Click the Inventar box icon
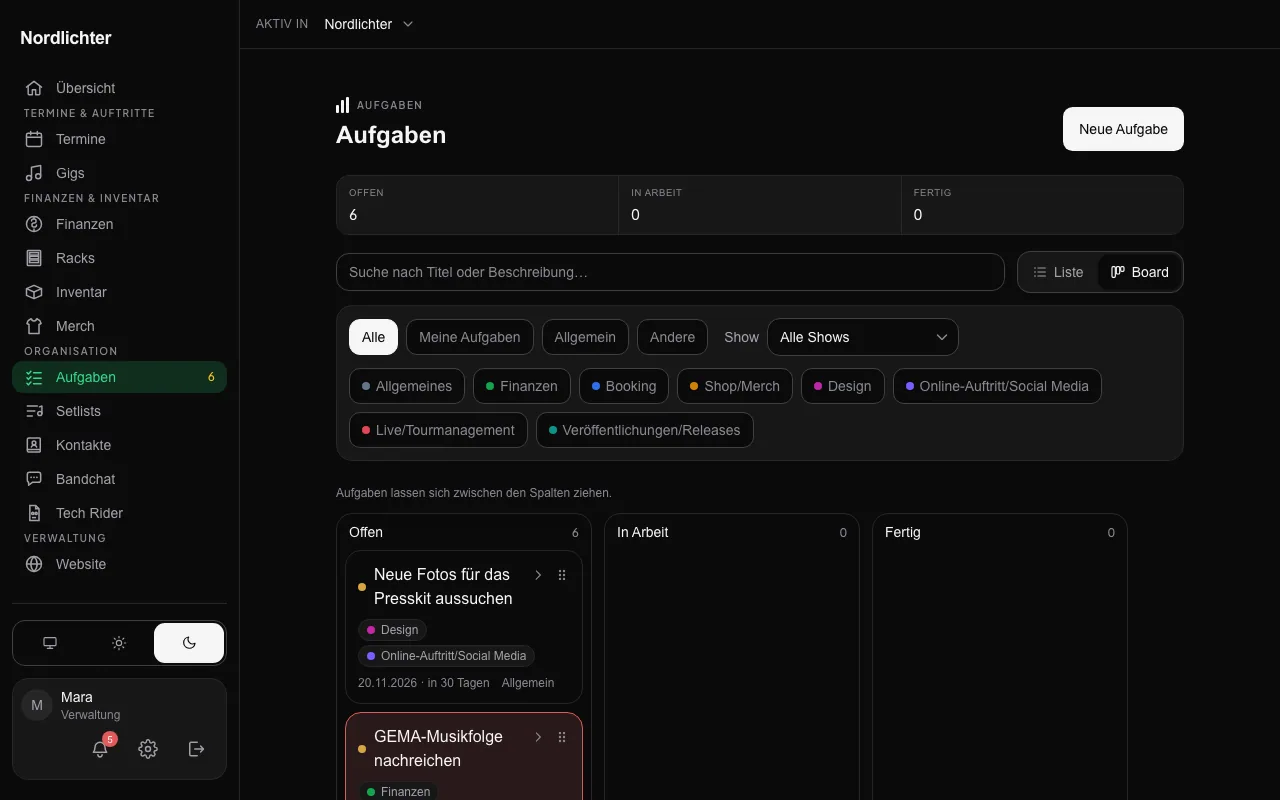The height and width of the screenshot is (800, 1280). [34, 292]
